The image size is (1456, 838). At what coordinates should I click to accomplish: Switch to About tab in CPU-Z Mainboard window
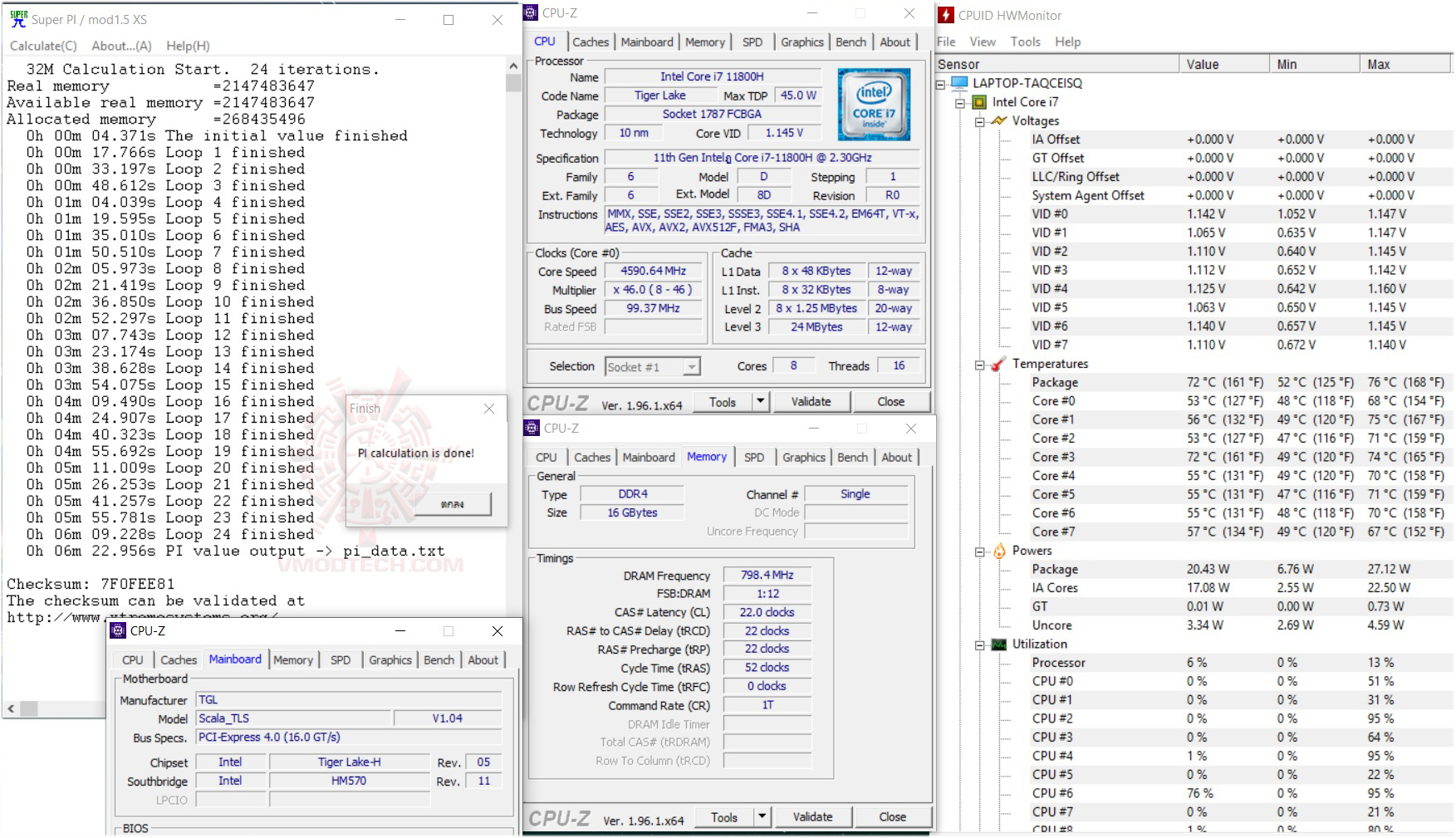(x=483, y=660)
